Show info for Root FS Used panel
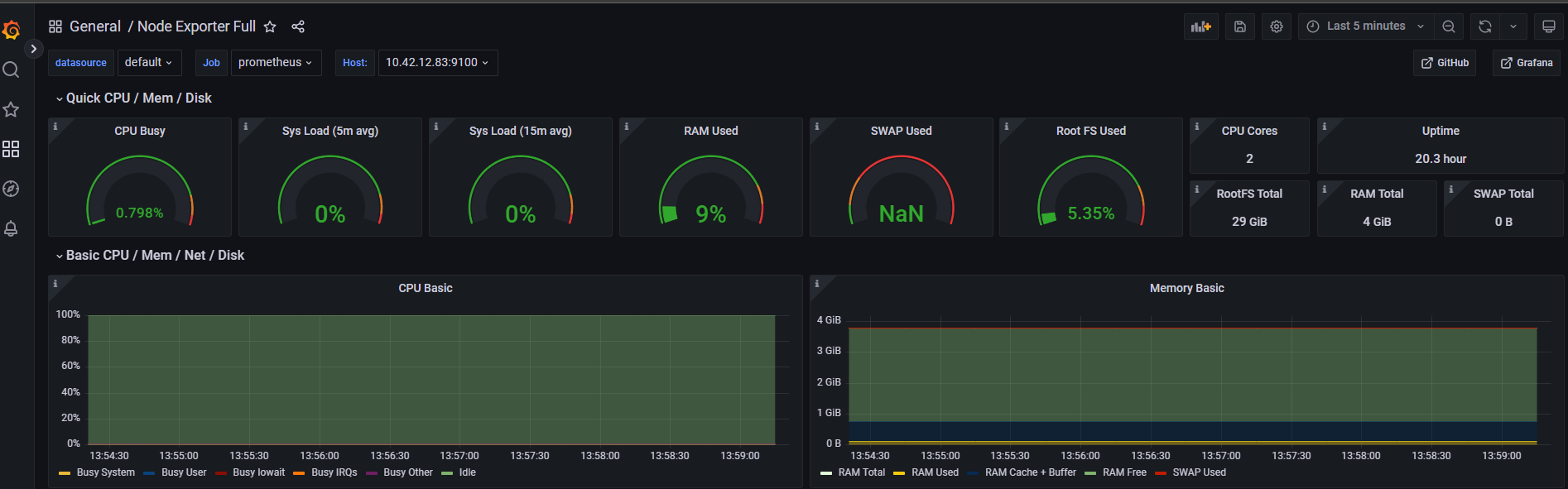 (x=1007, y=127)
